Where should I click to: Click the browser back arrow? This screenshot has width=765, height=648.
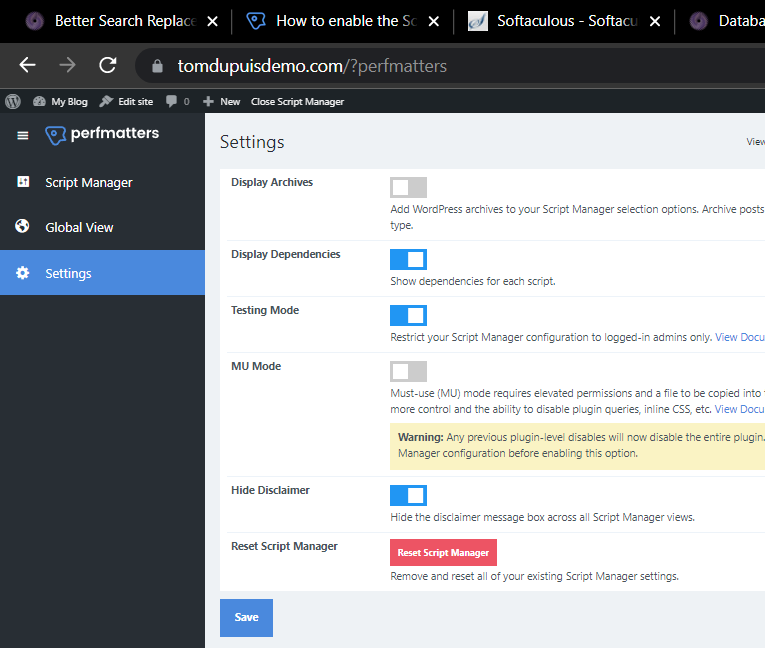pos(27,66)
